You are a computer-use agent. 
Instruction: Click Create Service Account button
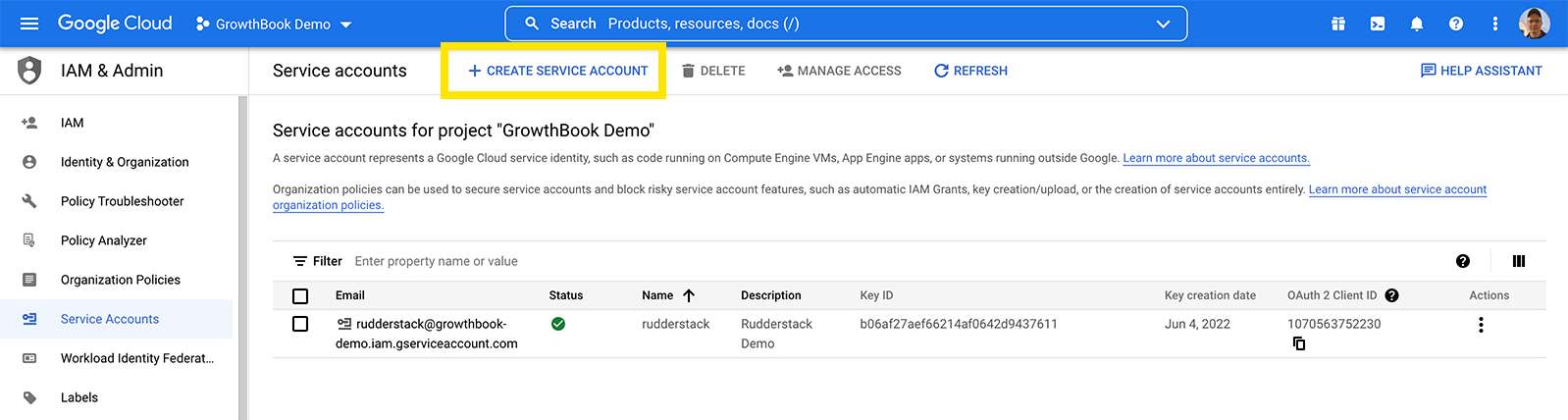click(557, 71)
